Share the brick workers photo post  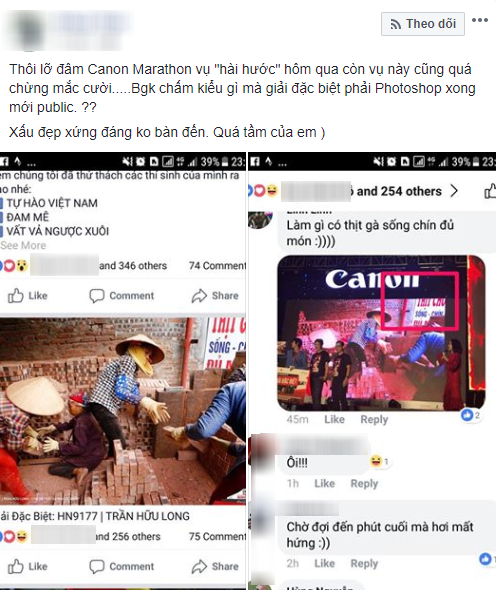click(215, 566)
